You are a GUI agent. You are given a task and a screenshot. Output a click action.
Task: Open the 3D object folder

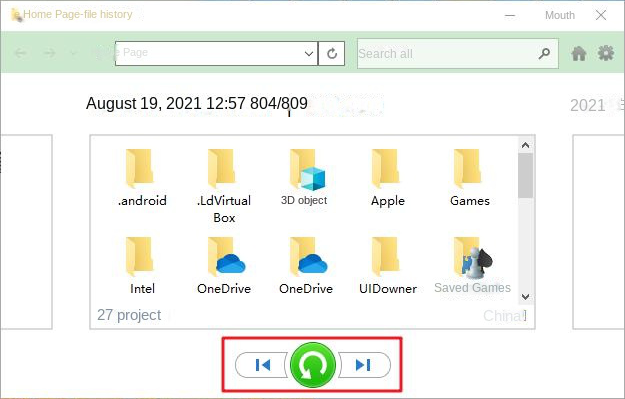click(304, 177)
